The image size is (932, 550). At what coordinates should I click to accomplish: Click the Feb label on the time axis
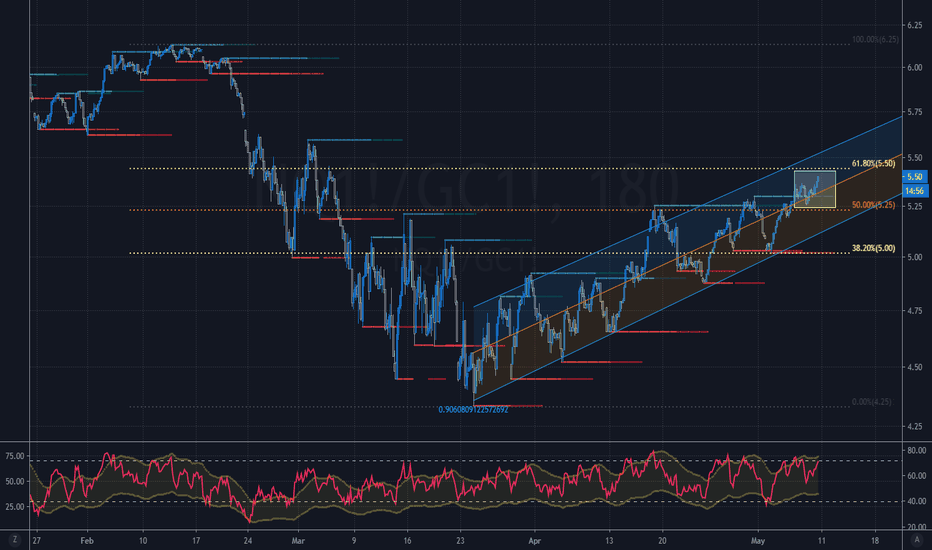point(87,540)
